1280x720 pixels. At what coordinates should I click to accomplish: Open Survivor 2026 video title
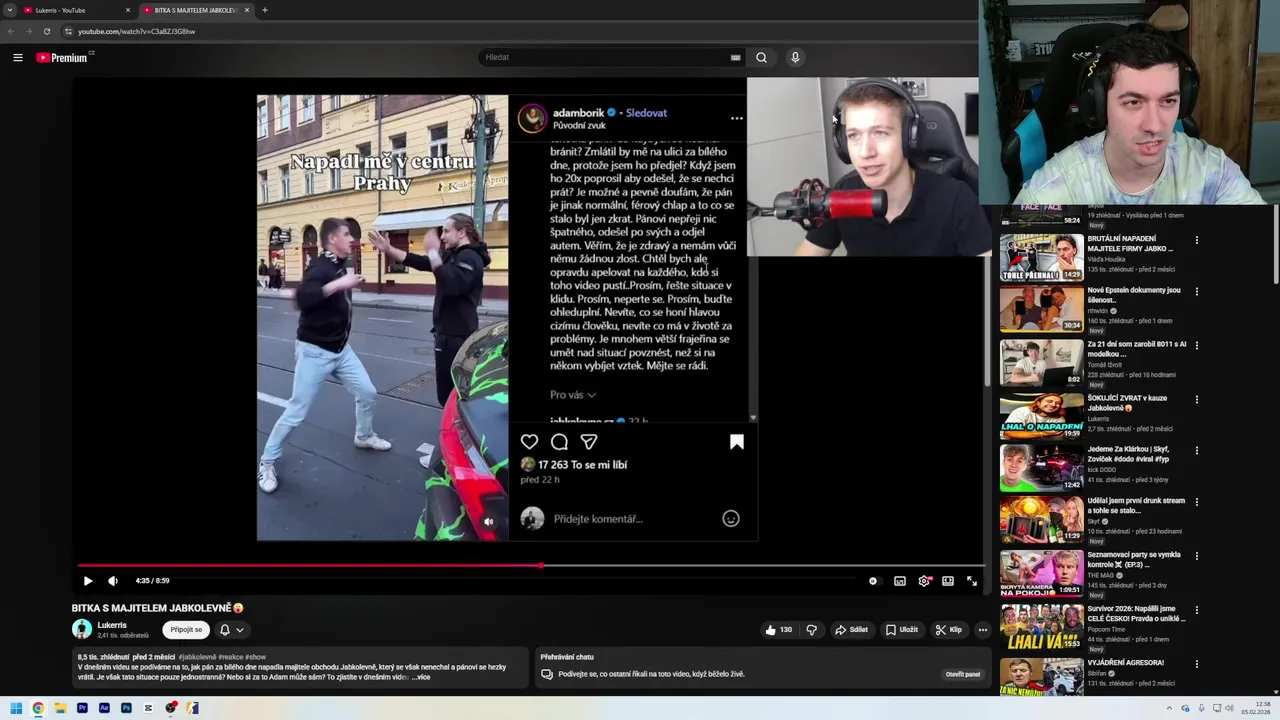(x=1136, y=613)
